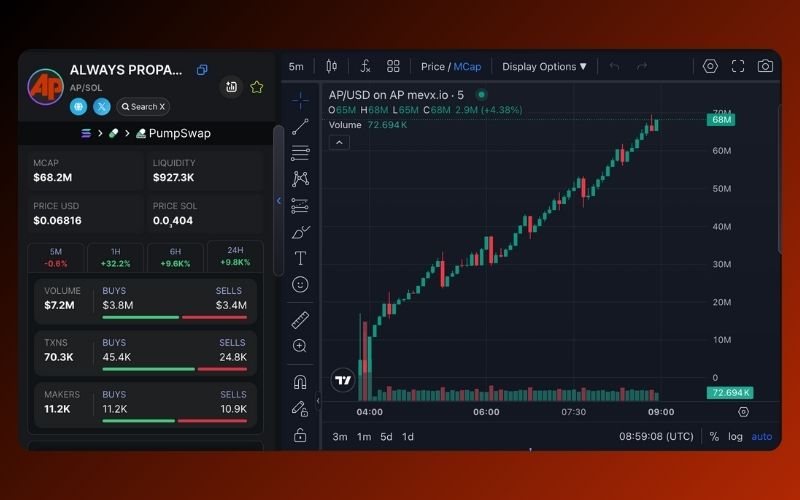Select the trend line drawing tool
Screen dimensions: 800x500
301,127
